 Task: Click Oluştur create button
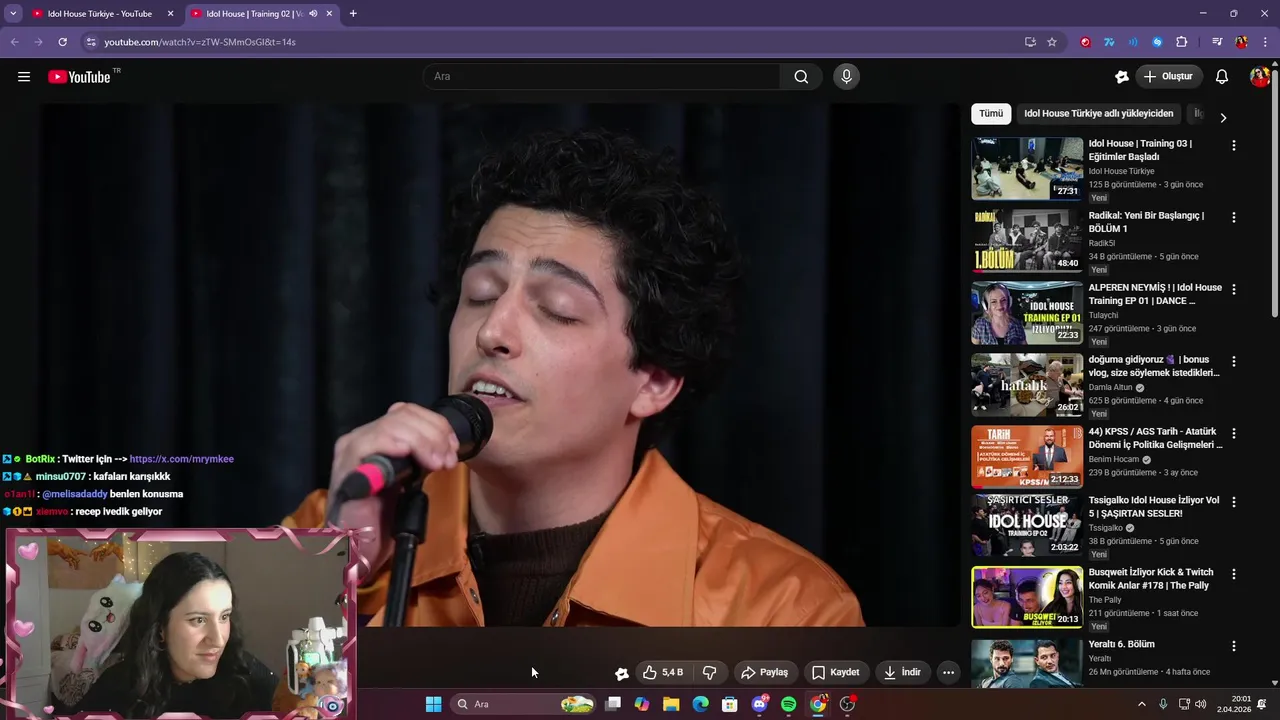(x=1168, y=77)
